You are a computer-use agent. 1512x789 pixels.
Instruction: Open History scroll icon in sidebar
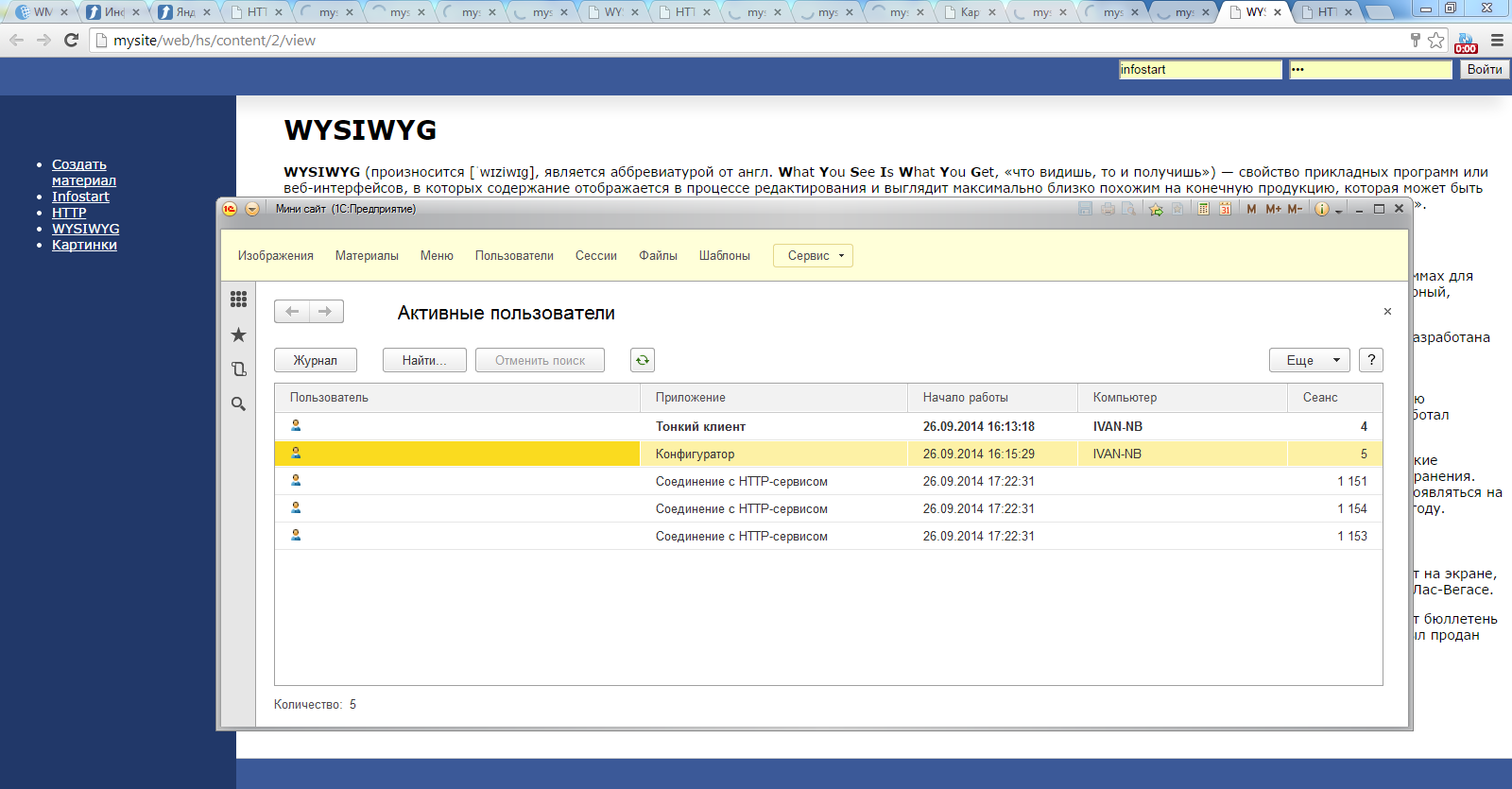tap(238, 369)
